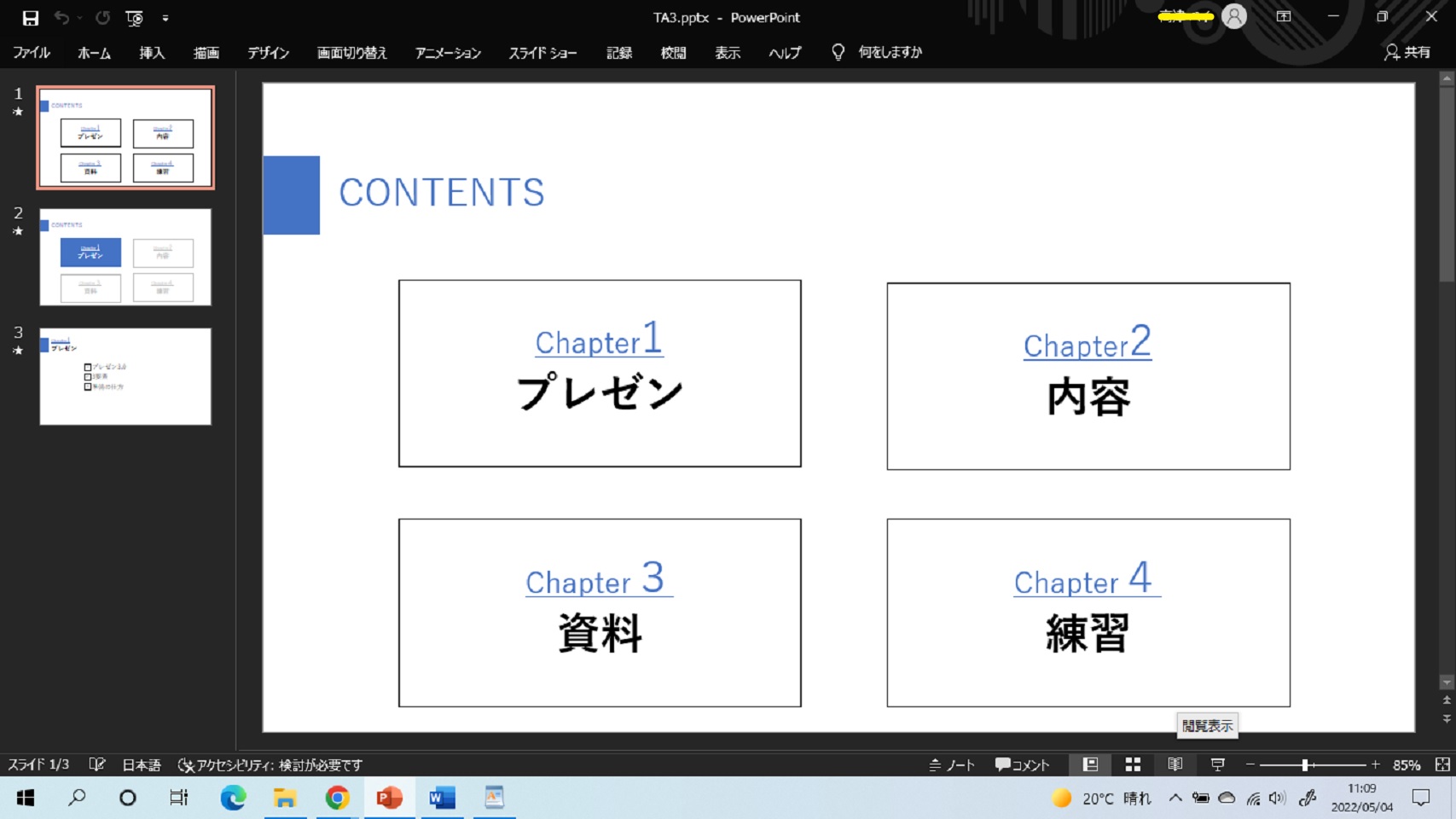Image resolution: width=1456 pixels, height=819 pixels.
Task: Follow the Chapter1 hyperlink
Action: point(599,339)
